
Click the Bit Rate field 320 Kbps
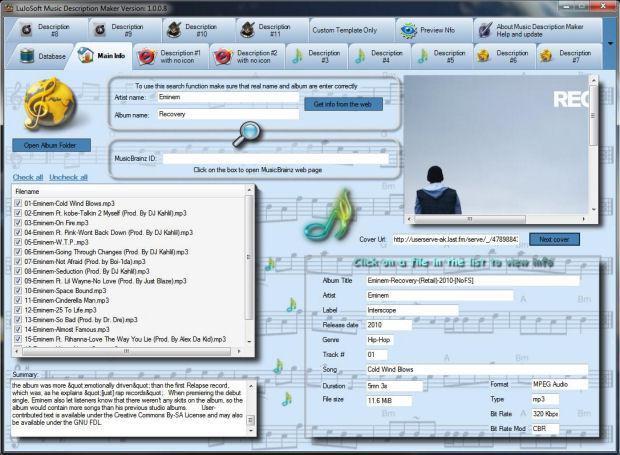point(545,414)
